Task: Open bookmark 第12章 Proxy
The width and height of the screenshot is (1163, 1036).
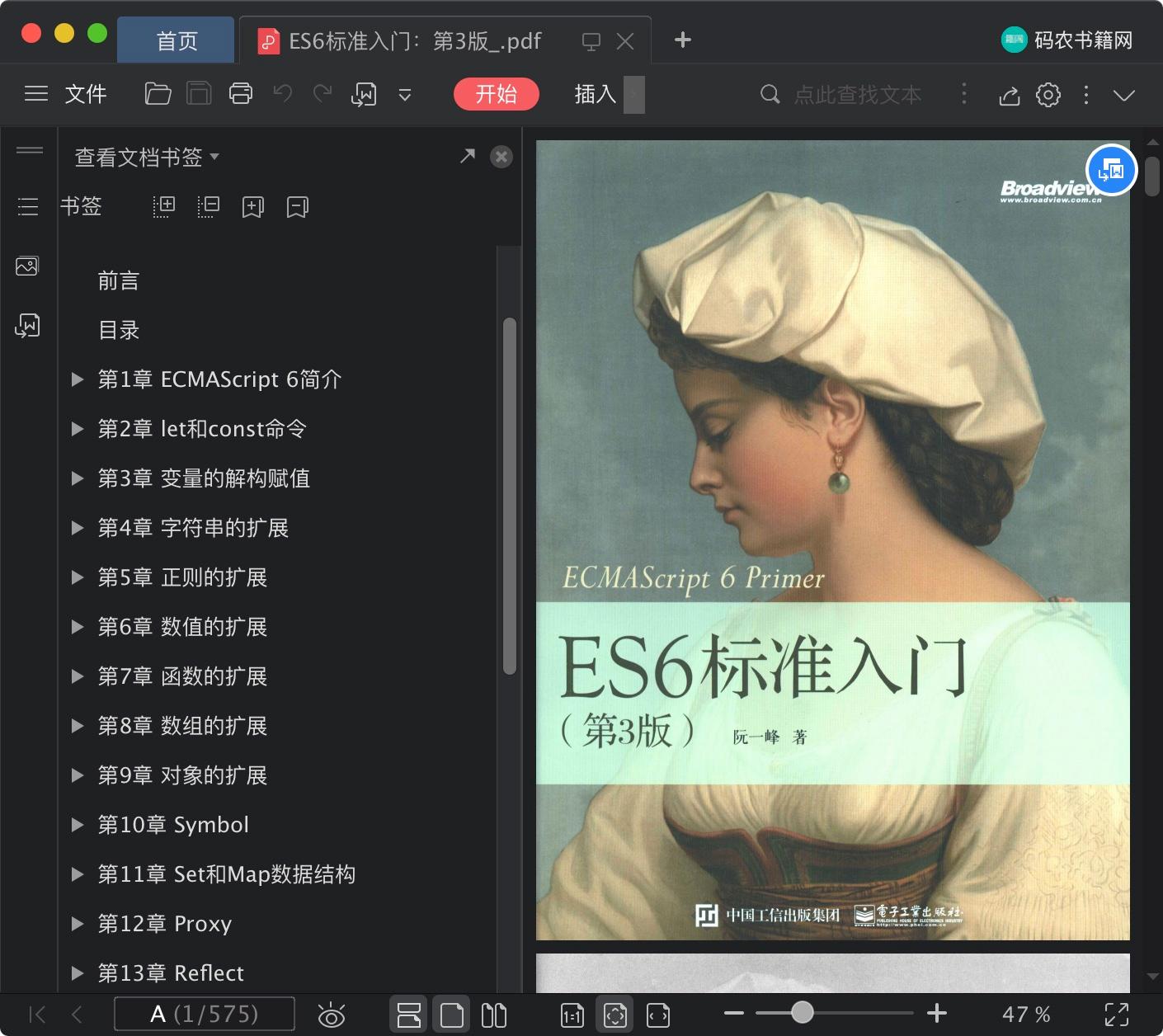Action: click(x=165, y=924)
